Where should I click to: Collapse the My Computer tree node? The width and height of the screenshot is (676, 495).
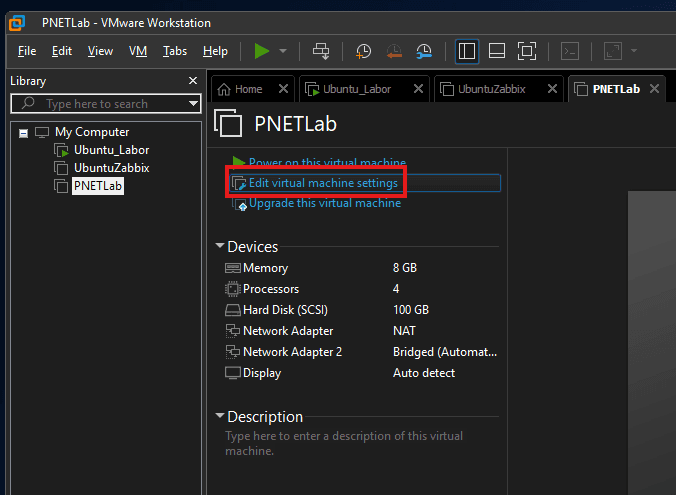23,133
